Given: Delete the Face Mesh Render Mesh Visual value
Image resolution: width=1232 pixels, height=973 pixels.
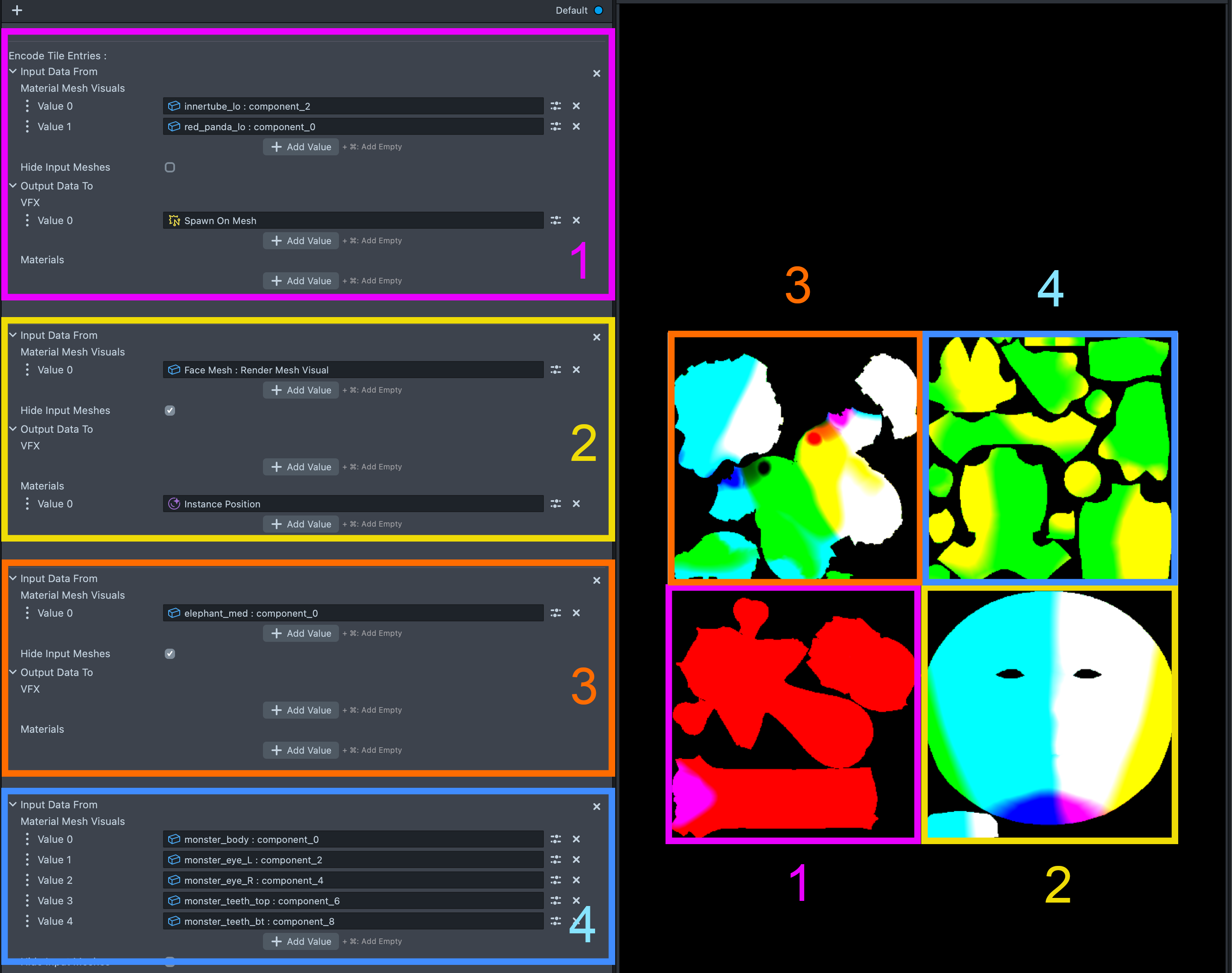Looking at the screenshot, I should point(576,370).
